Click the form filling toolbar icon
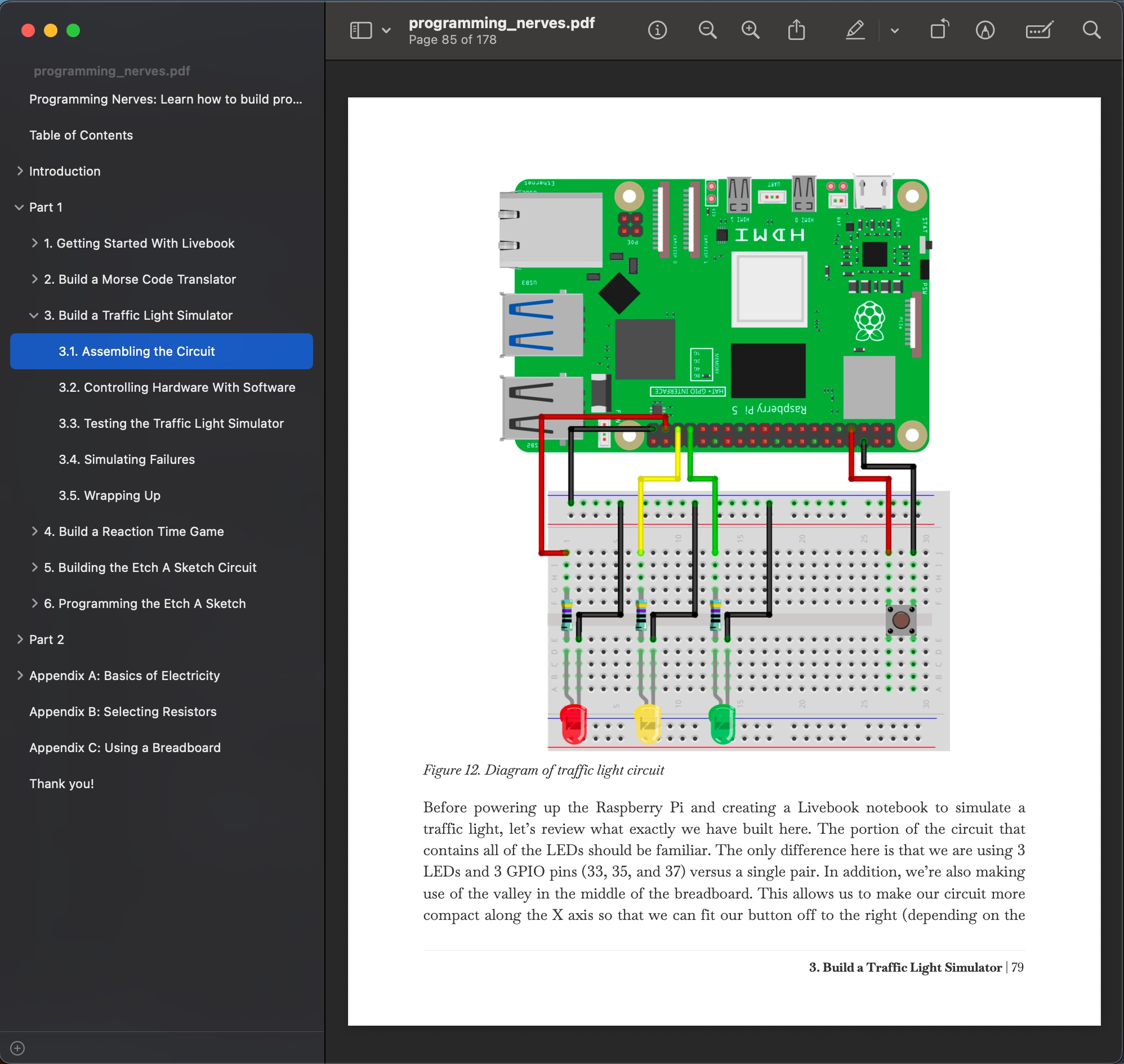 tap(1039, 30)
